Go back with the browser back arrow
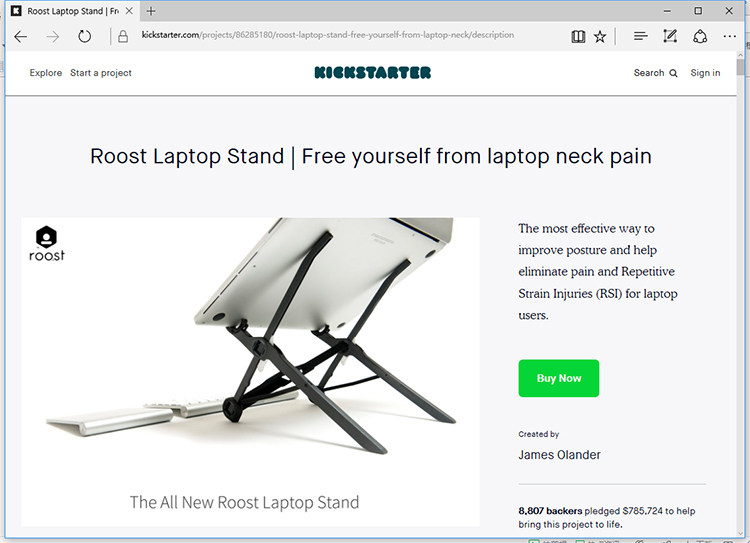This screenshot has height=543, width=750. (21, 36)
